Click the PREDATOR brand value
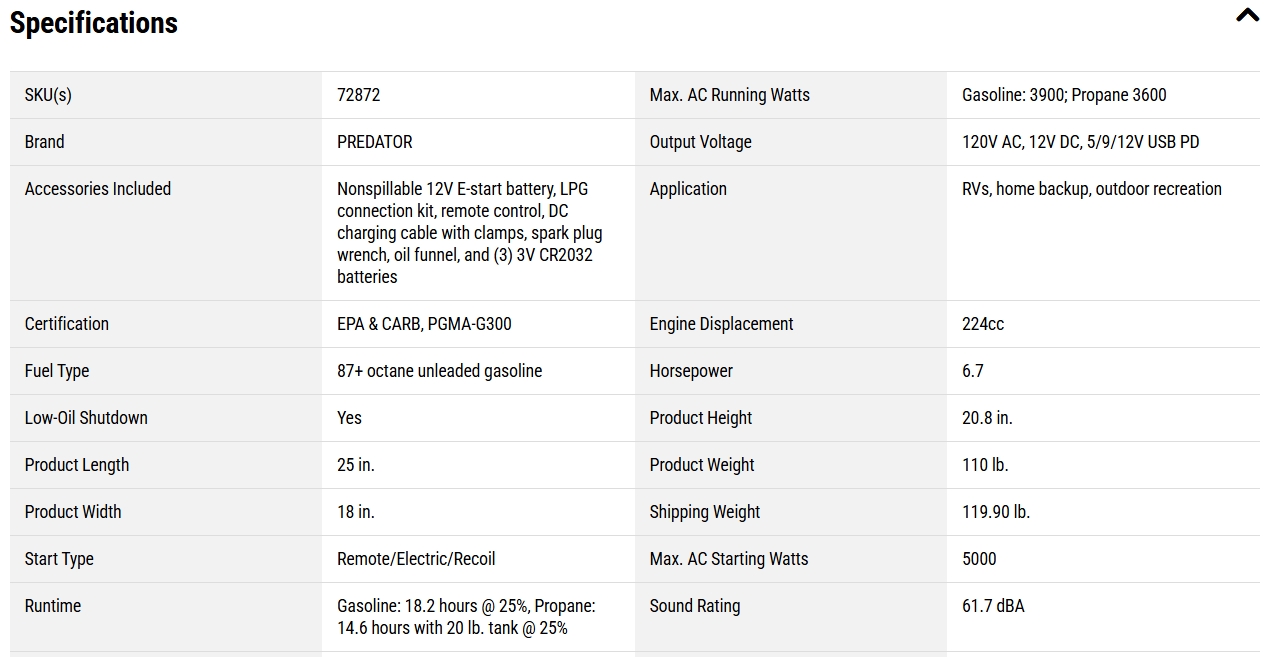 pos(375,142)
